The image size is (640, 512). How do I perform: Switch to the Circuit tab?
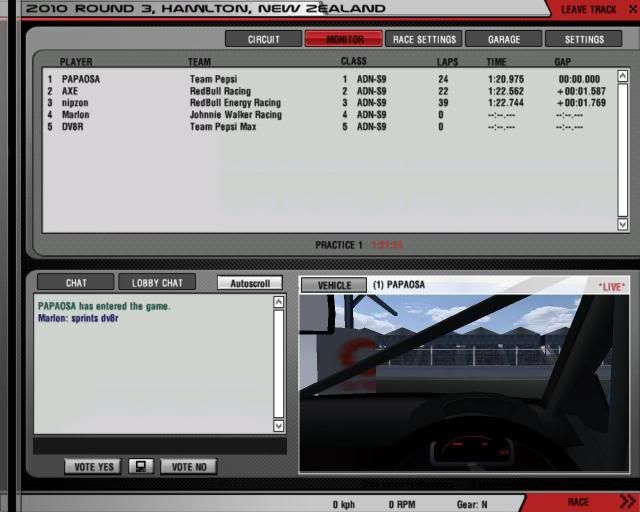[263, 39]
